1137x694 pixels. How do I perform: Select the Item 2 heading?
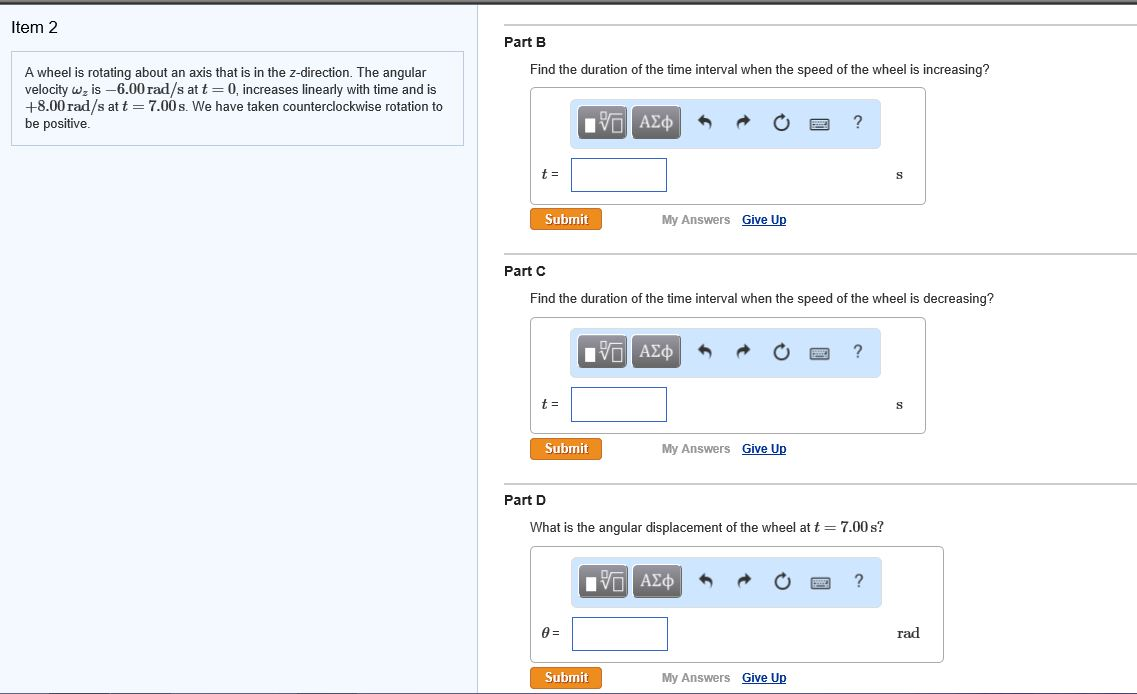coord(34,28)
